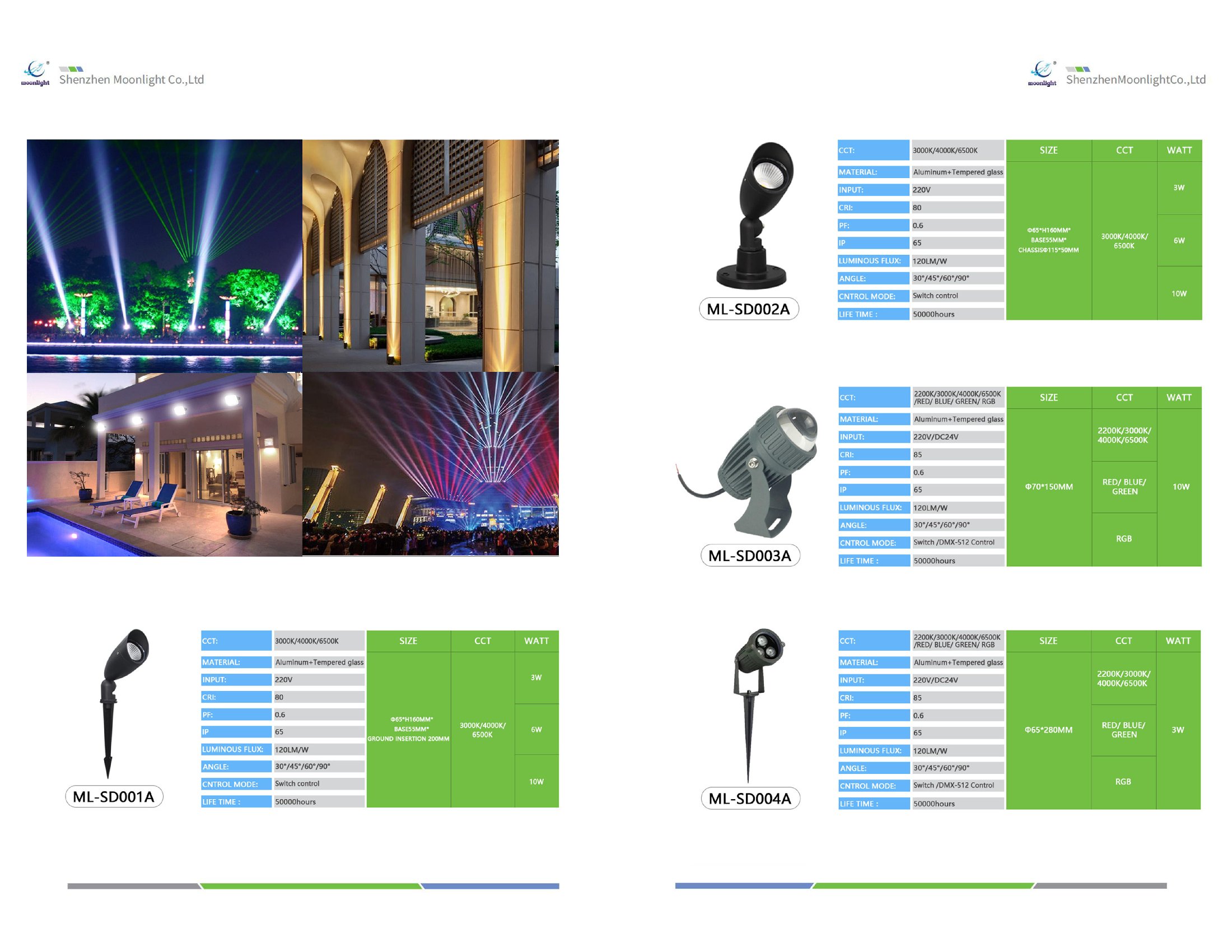Click the poolside villa lighting photo
Screen dimensions: 1232x952
click(164, 464)
